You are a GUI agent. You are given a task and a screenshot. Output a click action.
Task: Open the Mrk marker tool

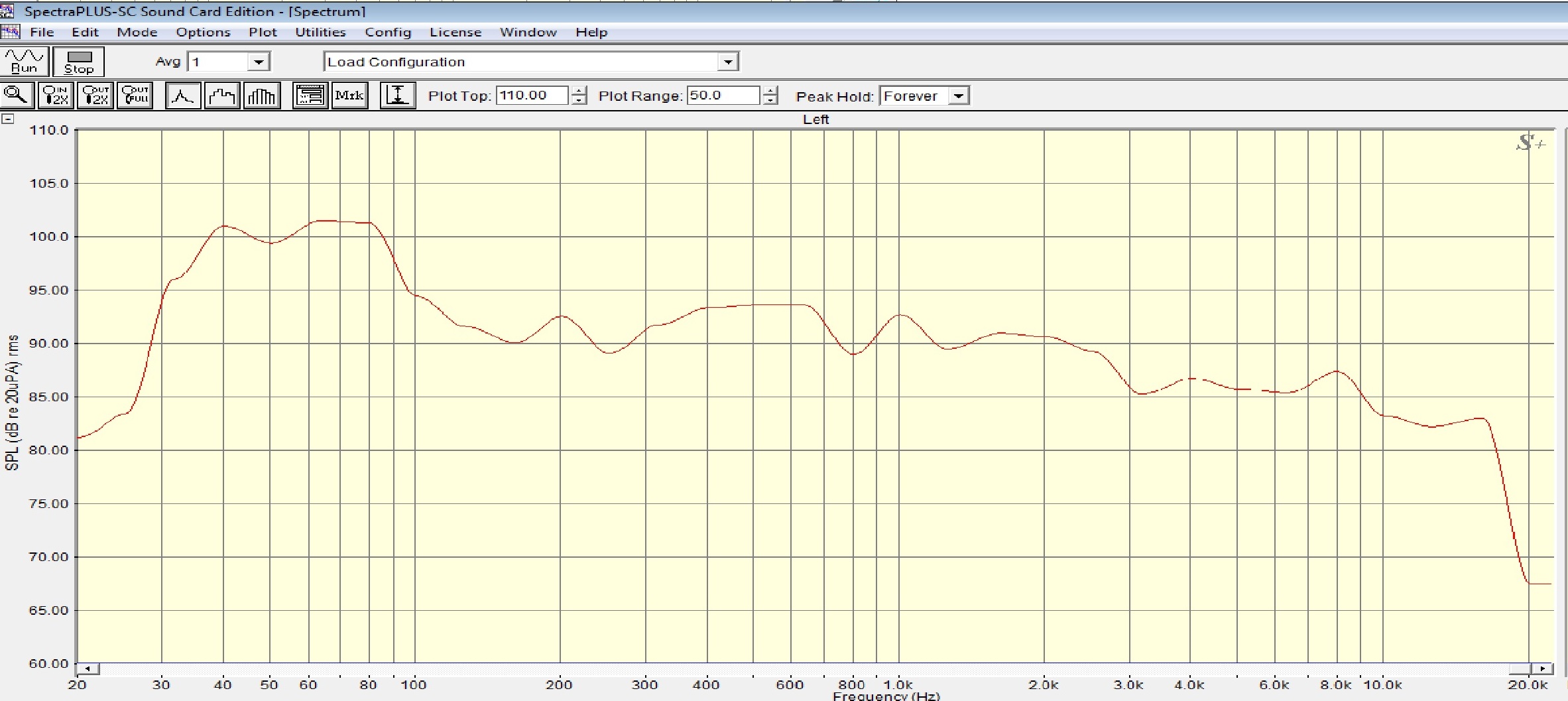click(349, 96)
